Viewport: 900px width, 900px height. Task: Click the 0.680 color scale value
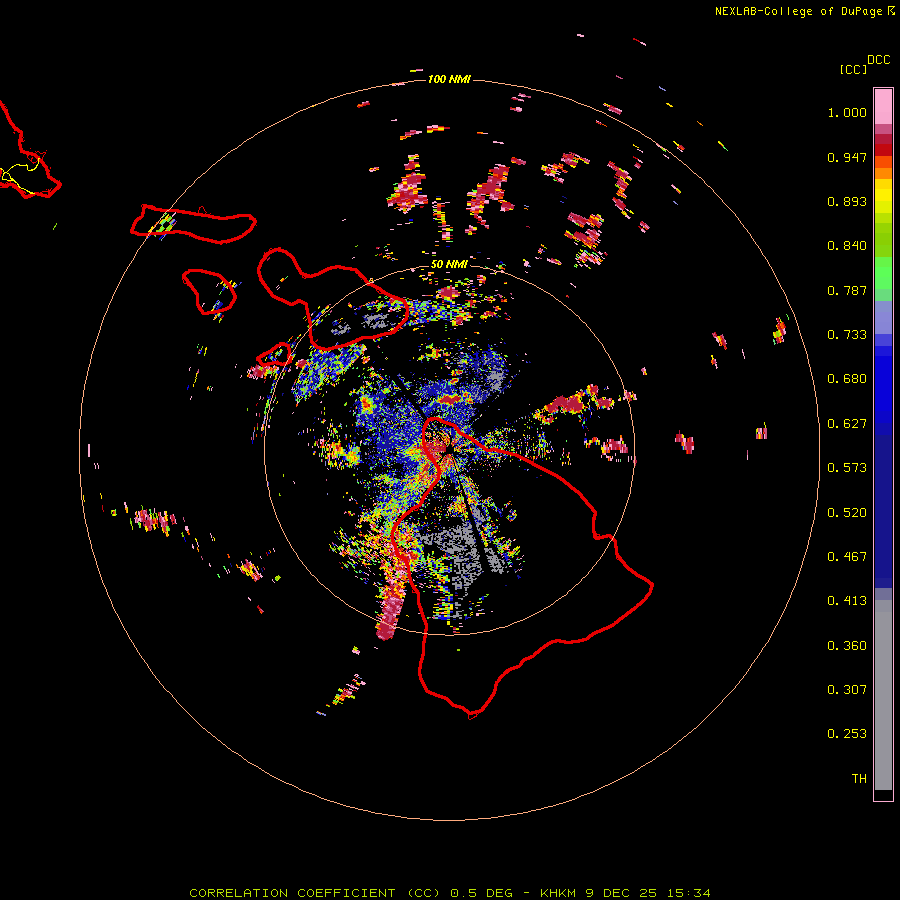tap(847, 379)
